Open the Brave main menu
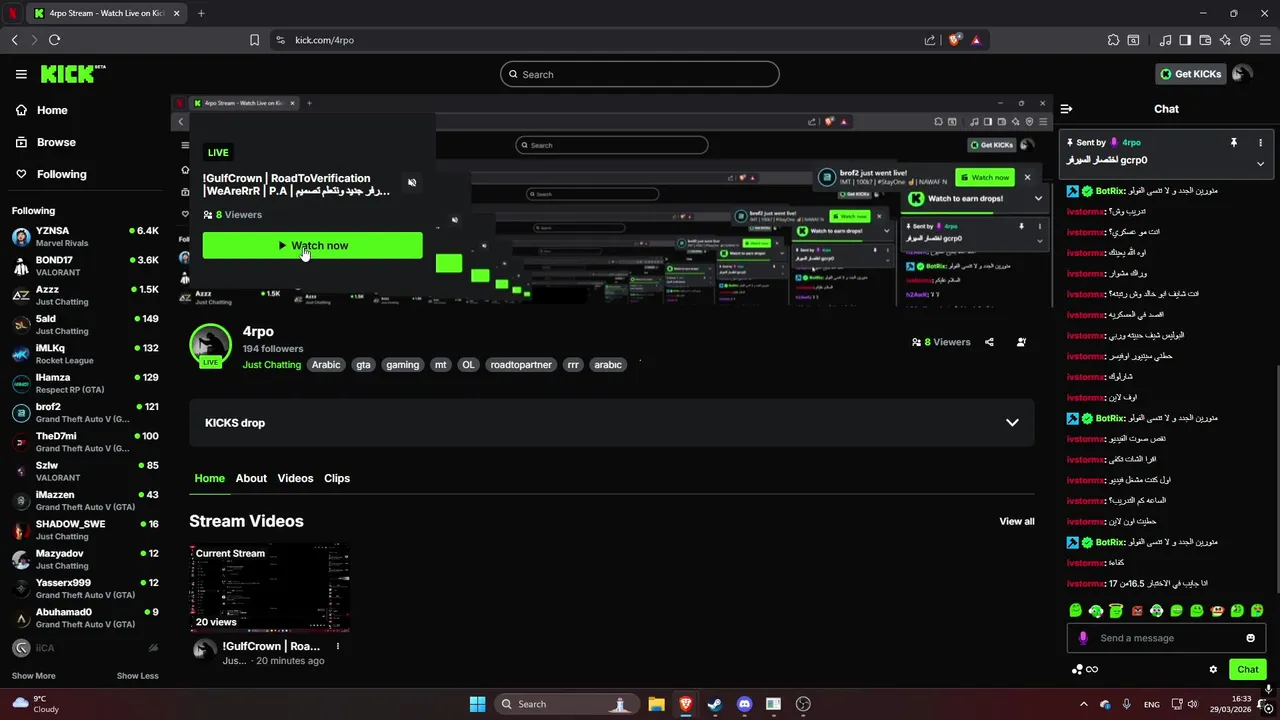This screenshot has height=720, width=1280. click(x=1265, y=40)
